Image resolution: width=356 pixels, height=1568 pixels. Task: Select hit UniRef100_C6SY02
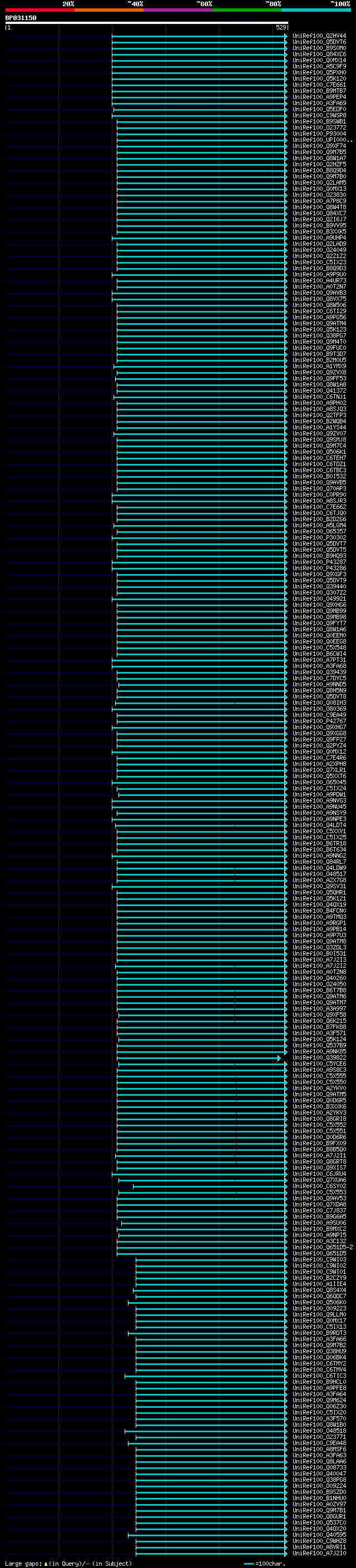319,1186
